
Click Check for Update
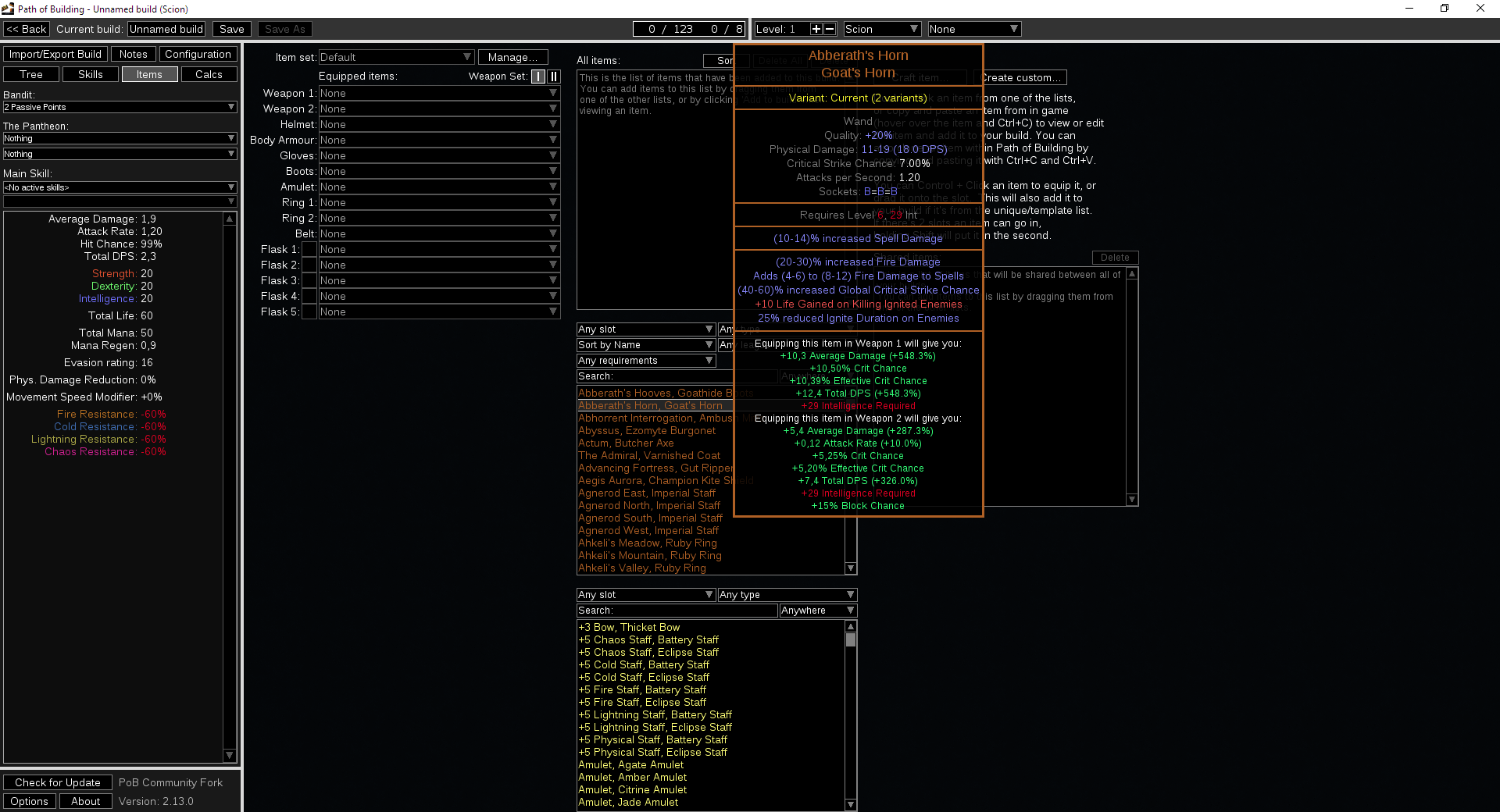(x=58, y=782)
